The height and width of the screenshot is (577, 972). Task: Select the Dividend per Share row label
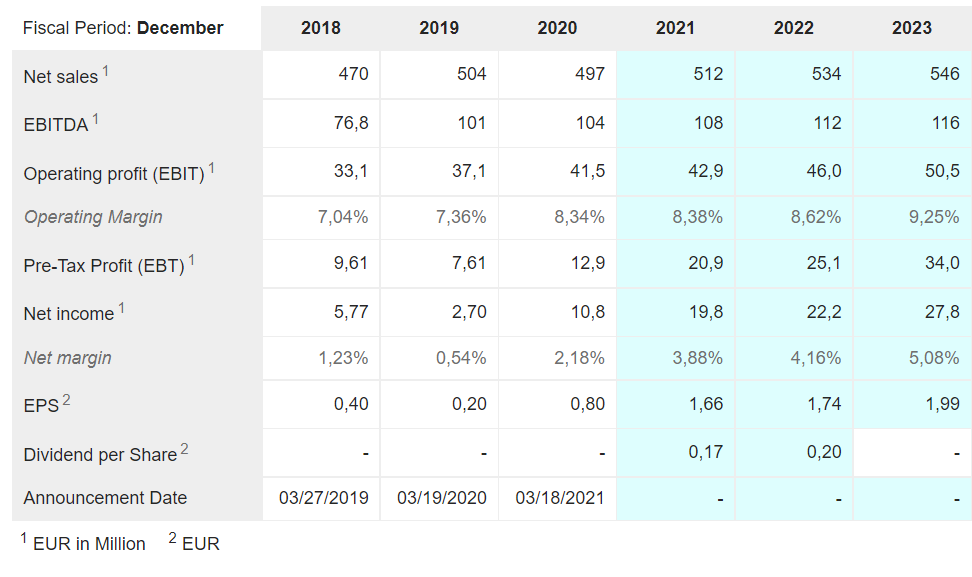tap(100, 455)
